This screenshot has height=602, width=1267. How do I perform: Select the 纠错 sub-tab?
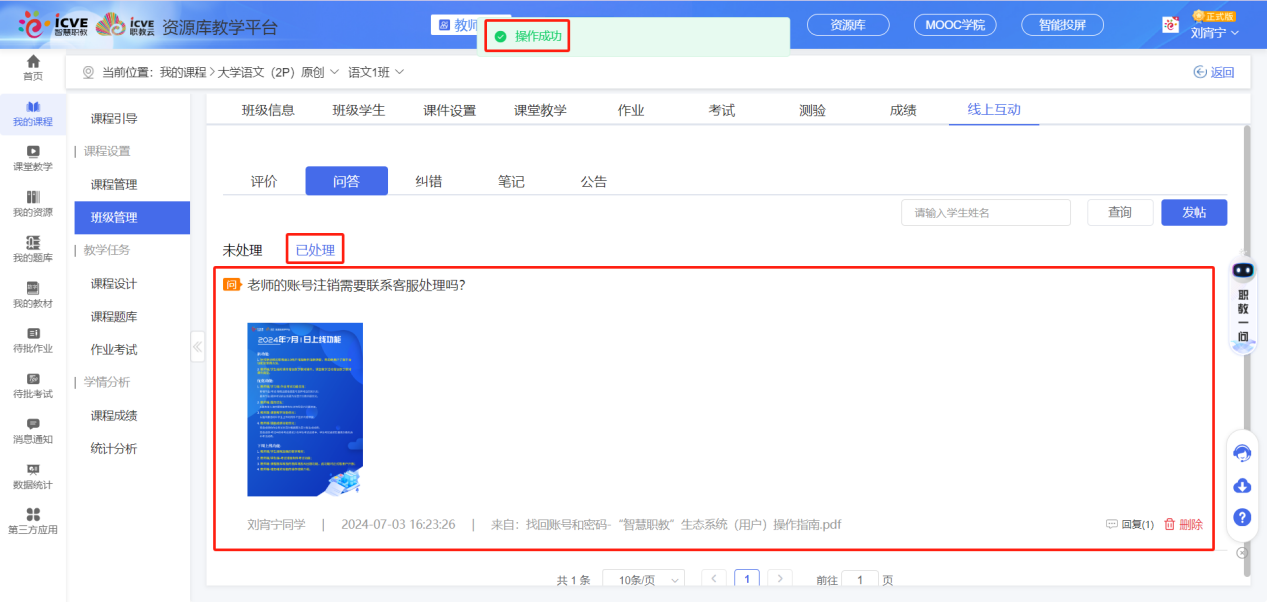pyautogui.click(x=429, y=181)
